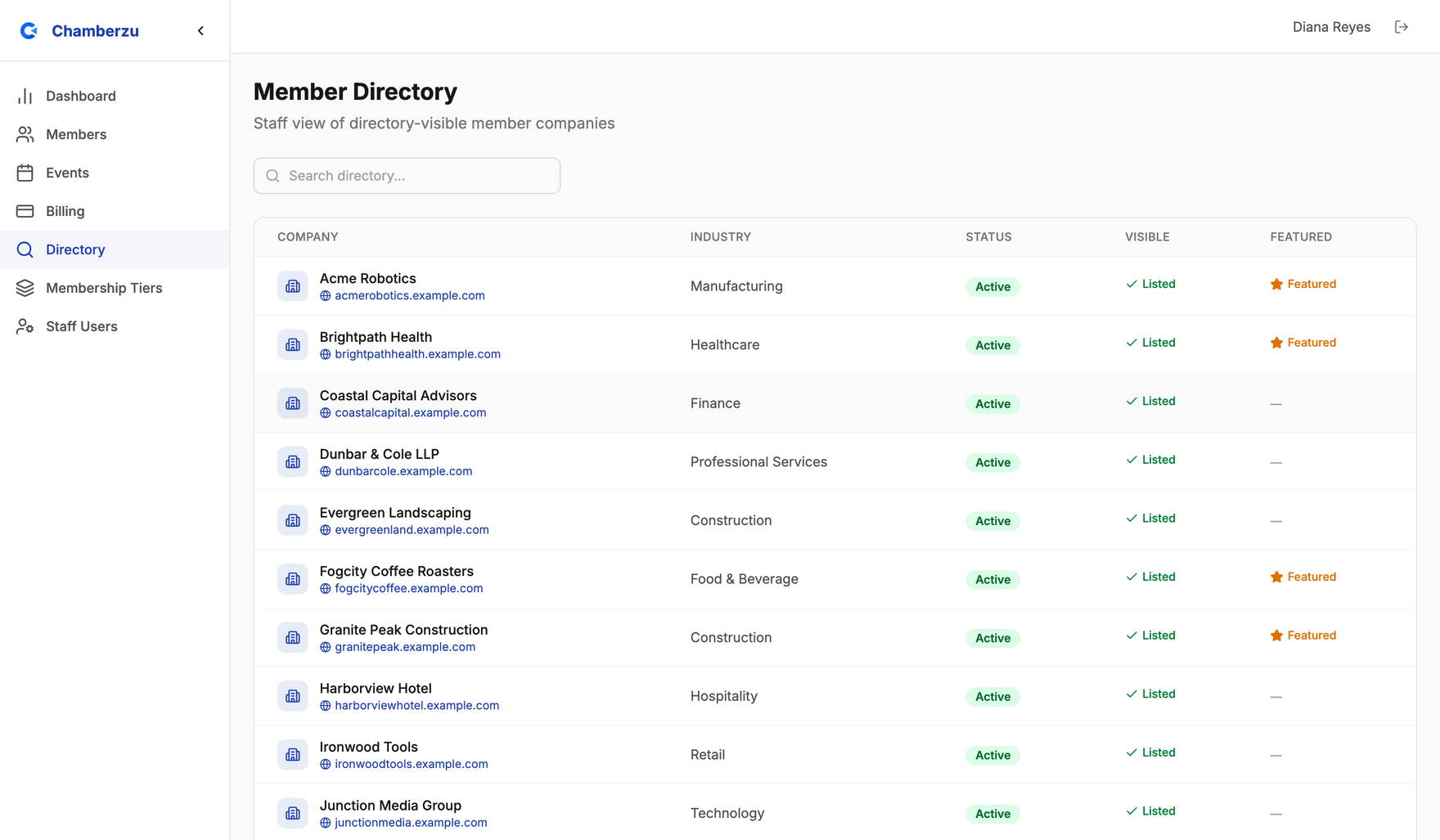Click the Featured star for Fogcity Coffee Roasters

tap(1276, 577)
